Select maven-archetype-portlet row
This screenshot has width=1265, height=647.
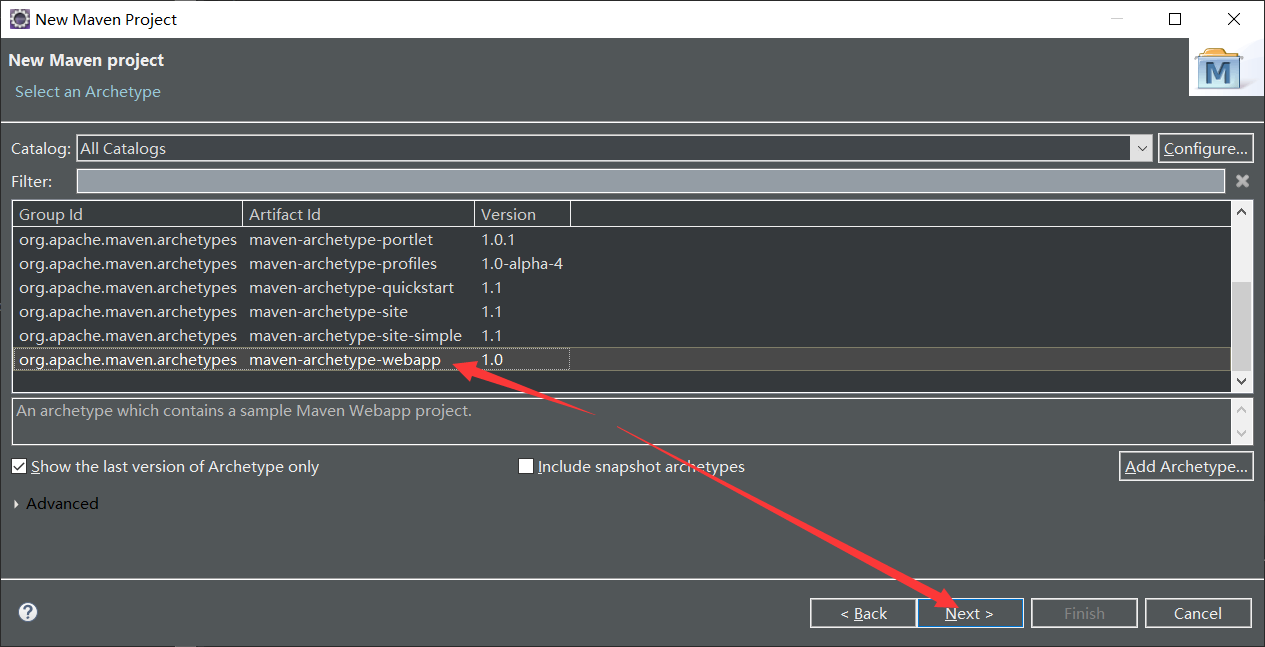tap(622, 240)
